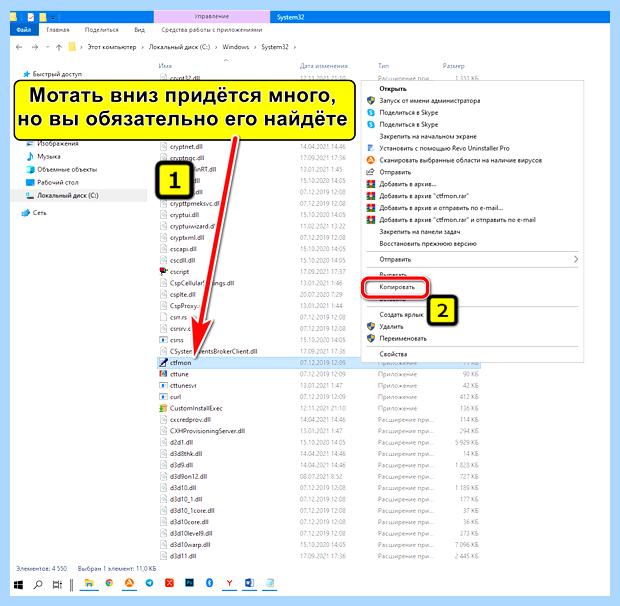Screen dimensions: 620x606
Task: Open File Explorer from the taskbar
Action: [89, 583]
